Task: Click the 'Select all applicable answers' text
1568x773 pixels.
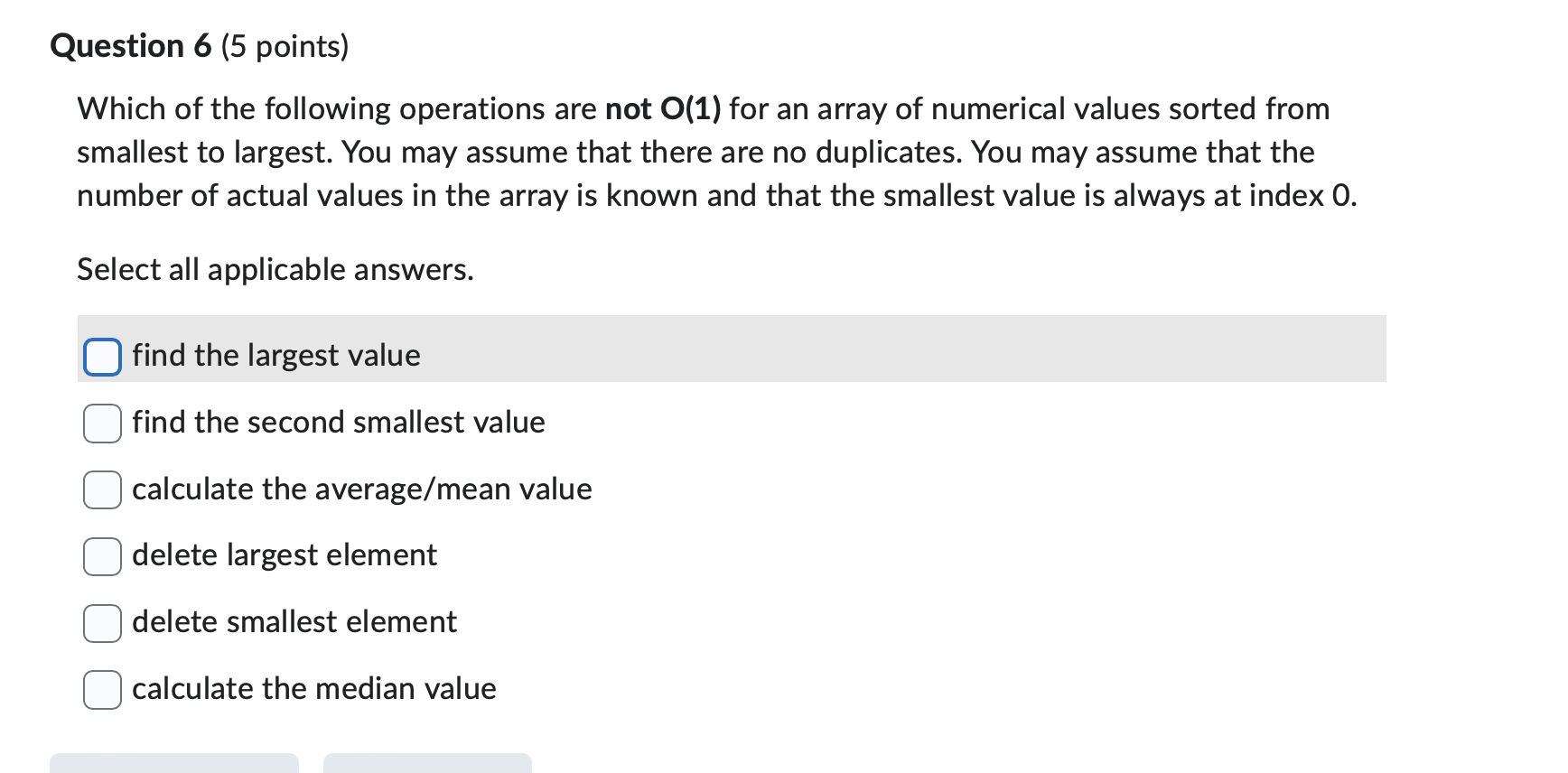Action: pos(275,268)
